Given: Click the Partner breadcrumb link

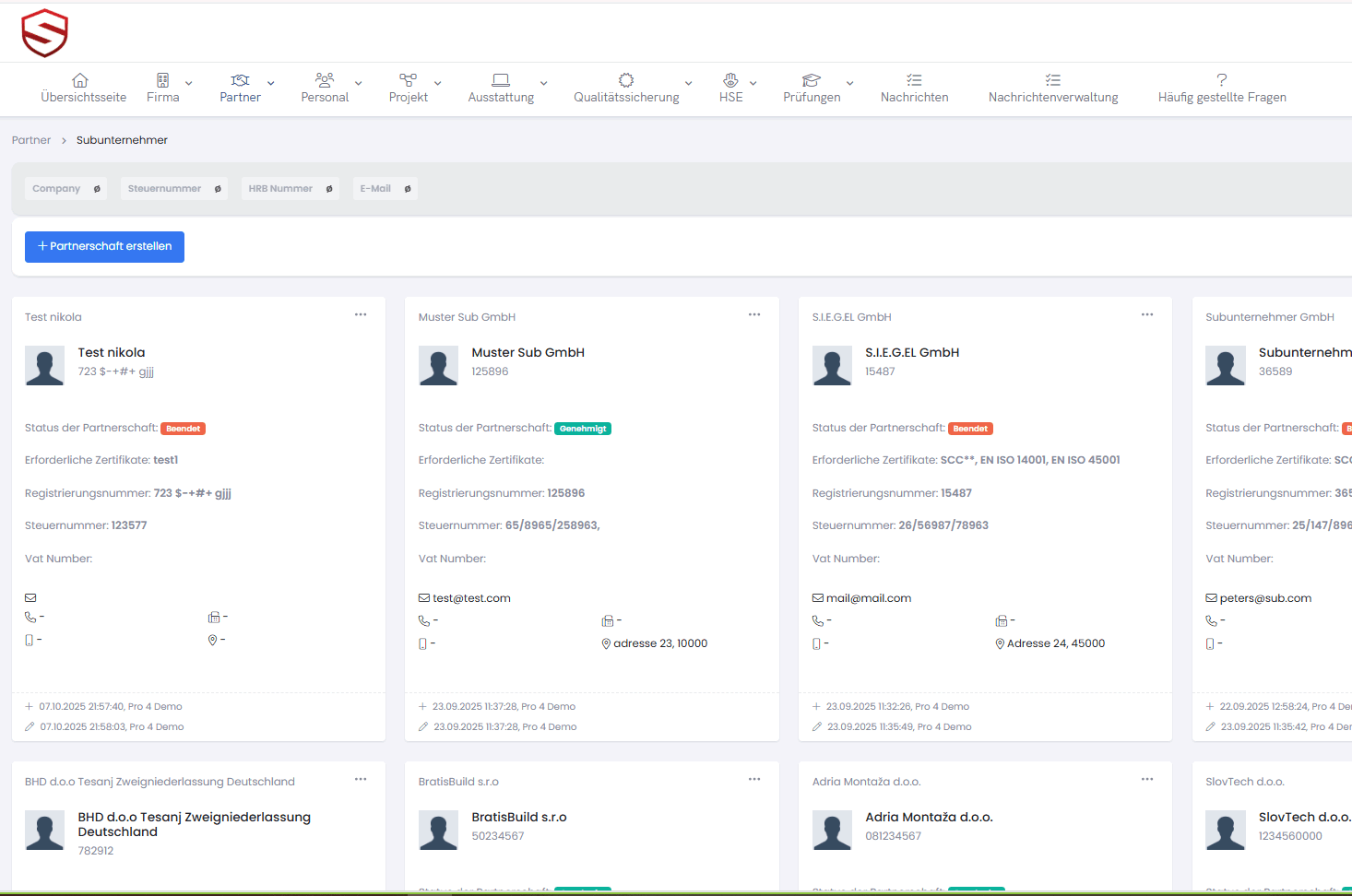Looking at the screenshot, I should click(x=31, y=140).
